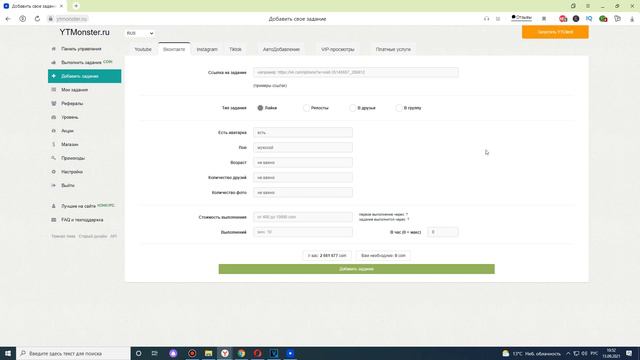Click the Windows taskbar search box

coord(73,353)
